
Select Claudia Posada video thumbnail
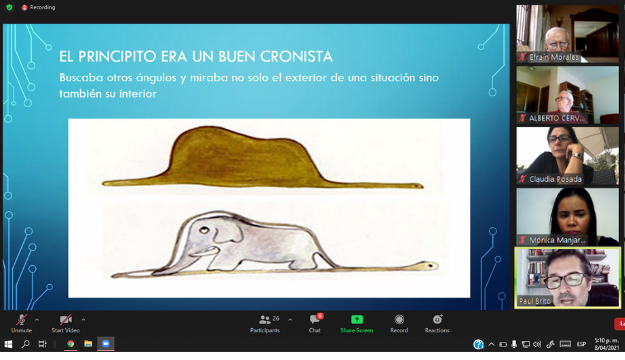tap(567, 156)
